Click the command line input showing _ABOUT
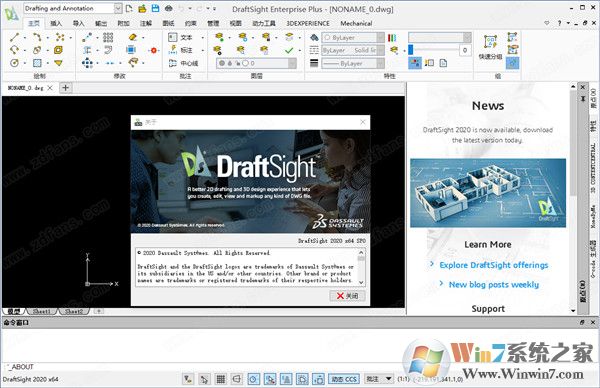The width and height of the screenshot is (600, 388). point(203,367)
